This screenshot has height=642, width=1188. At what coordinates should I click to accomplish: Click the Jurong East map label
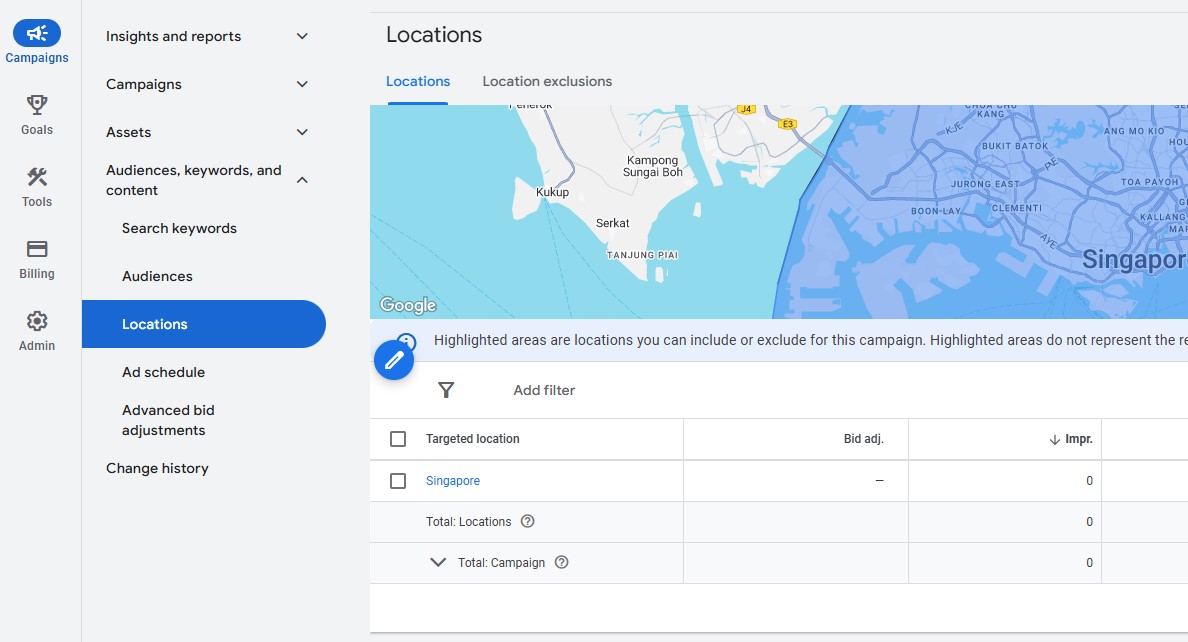point(985,184)
